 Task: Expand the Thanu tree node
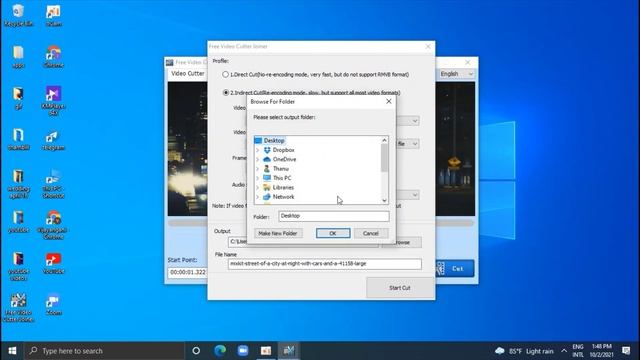[x=258, y=169]
